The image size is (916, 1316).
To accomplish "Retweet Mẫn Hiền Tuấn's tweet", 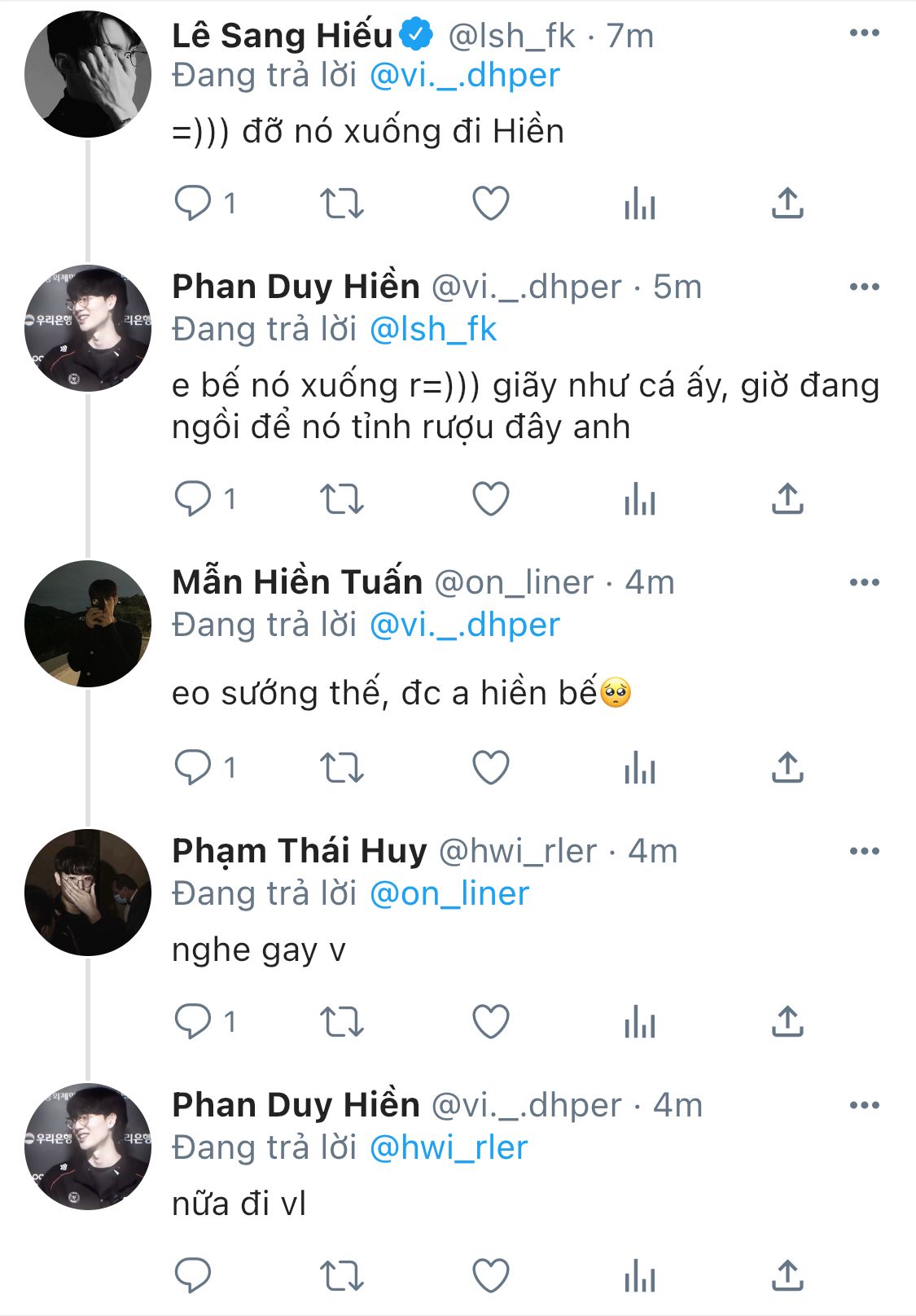I will click(x=341, y=767).
